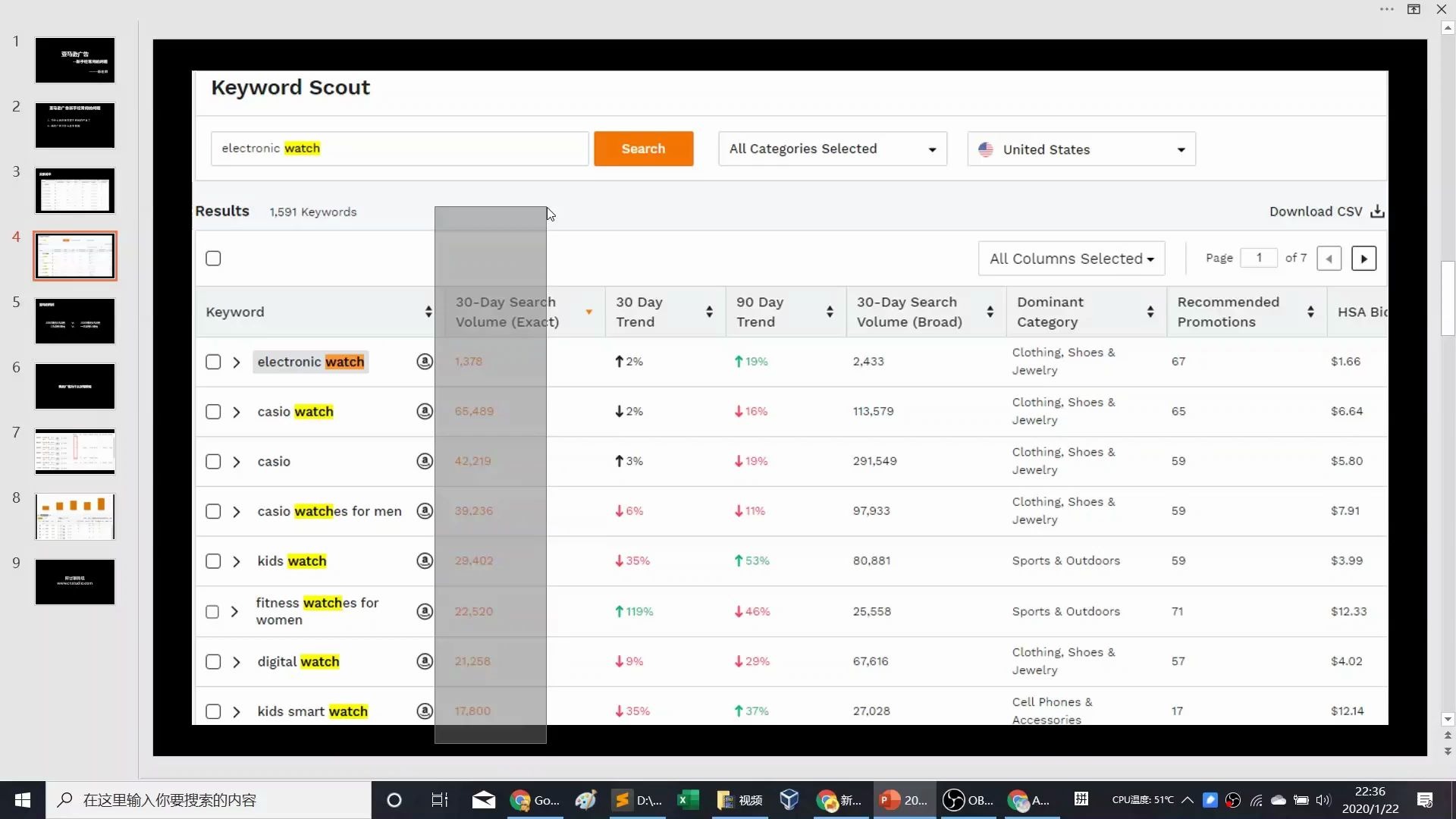
Task: Open the Mail app from taskbar
Action: pos(483,800)
